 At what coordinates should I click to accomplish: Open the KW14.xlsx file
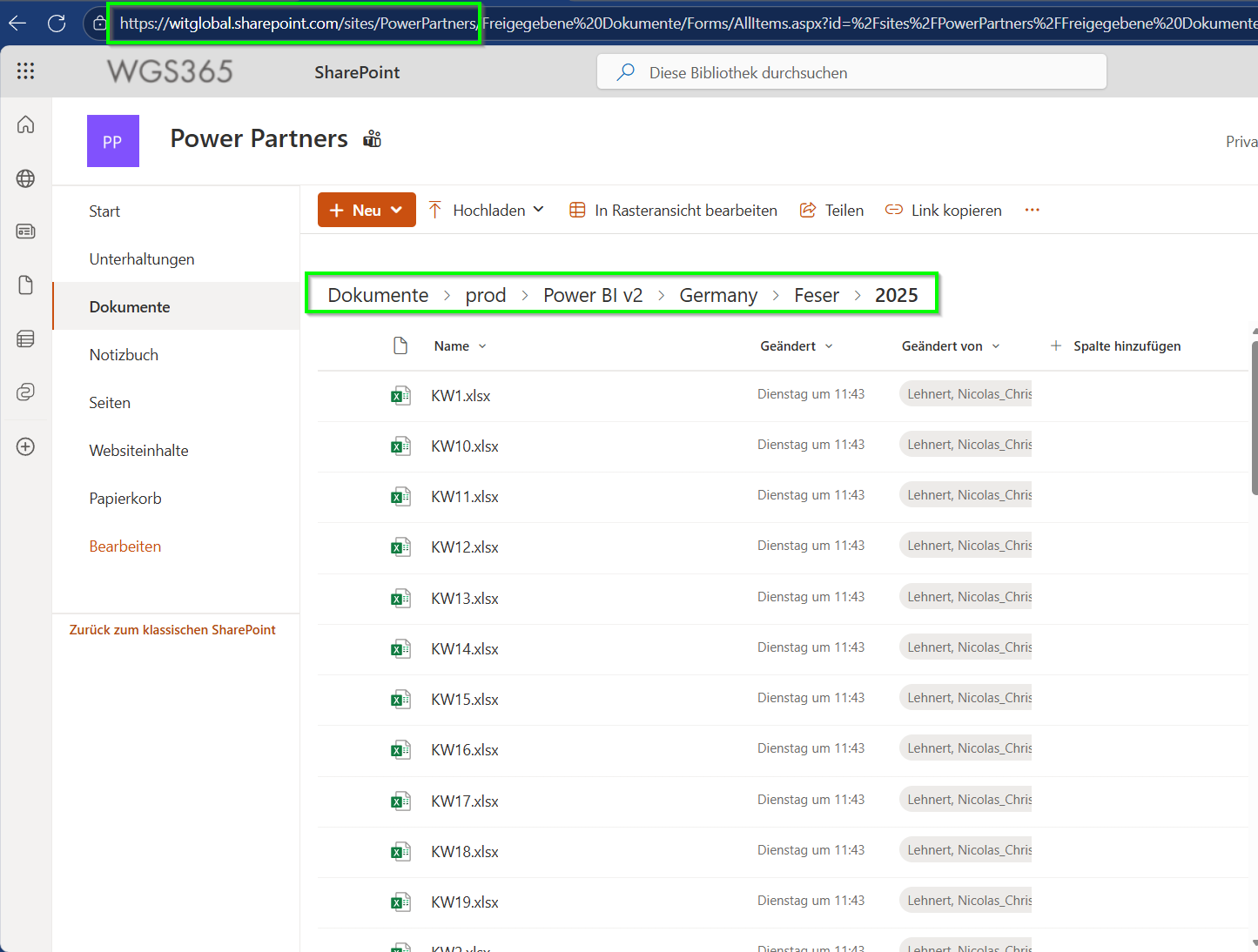(x=465, y=649)
